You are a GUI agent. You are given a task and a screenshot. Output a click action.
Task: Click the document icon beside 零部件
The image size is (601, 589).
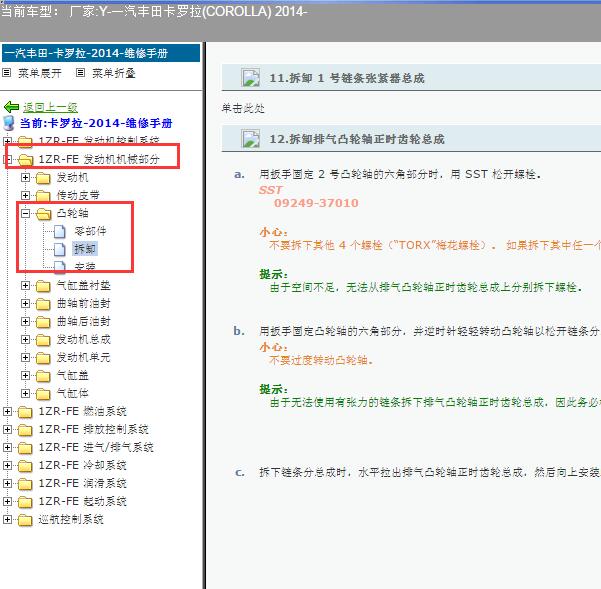(59, 231)
